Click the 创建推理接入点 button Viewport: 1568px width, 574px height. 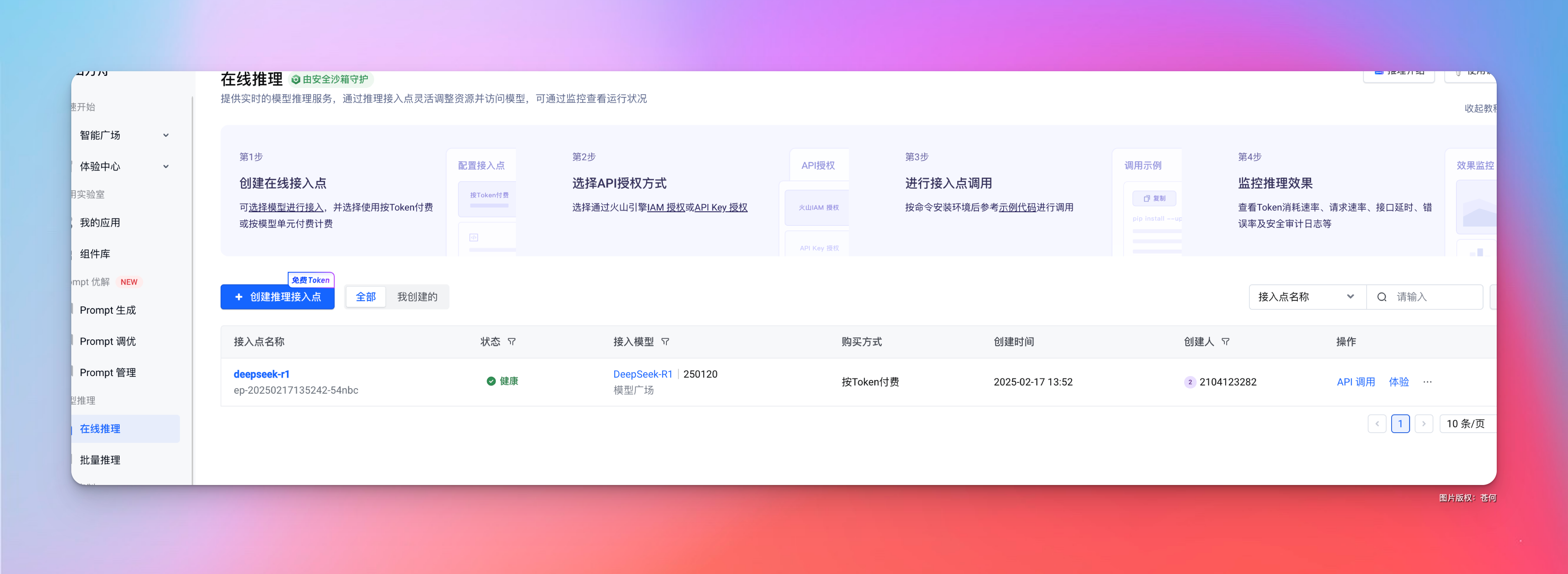point(278,297)
